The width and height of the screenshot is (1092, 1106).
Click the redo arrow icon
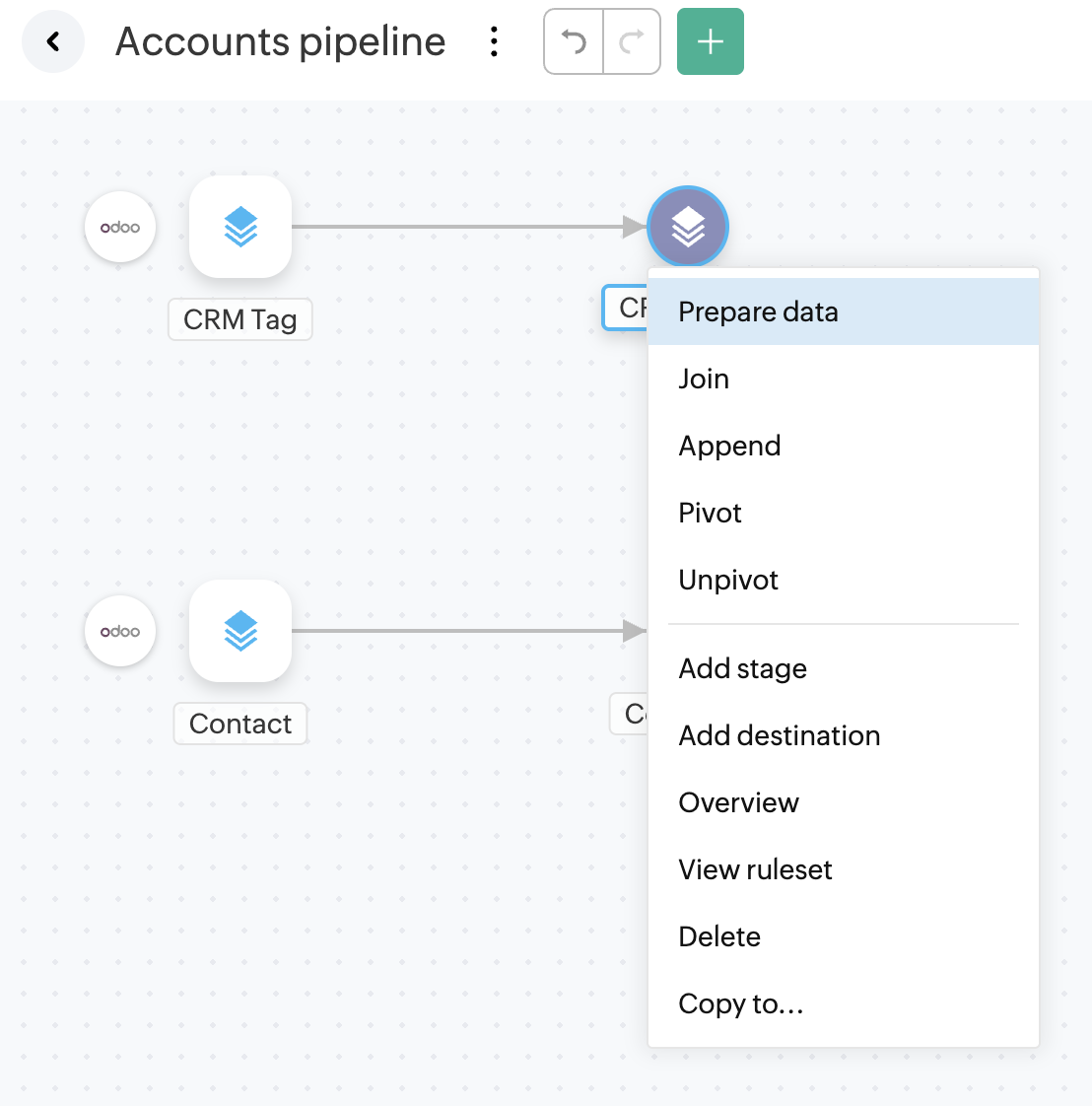point(631,41)
